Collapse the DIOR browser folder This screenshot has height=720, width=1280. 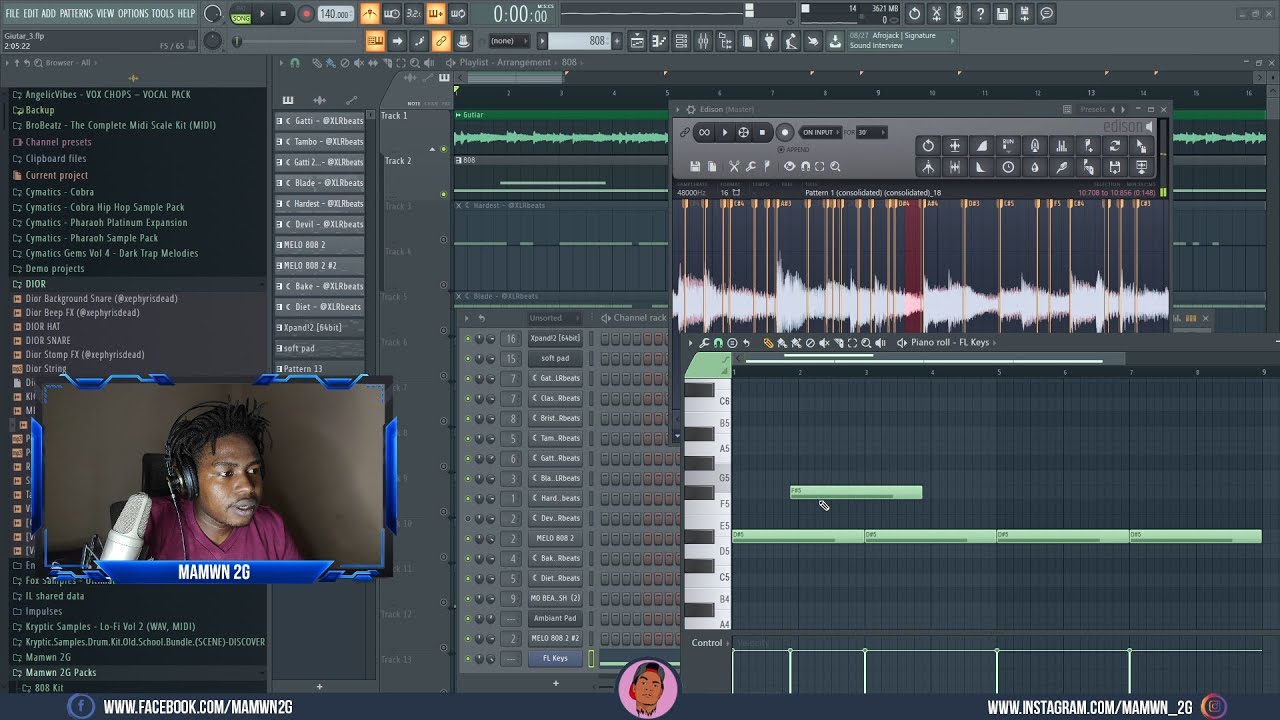click(36, 284)
